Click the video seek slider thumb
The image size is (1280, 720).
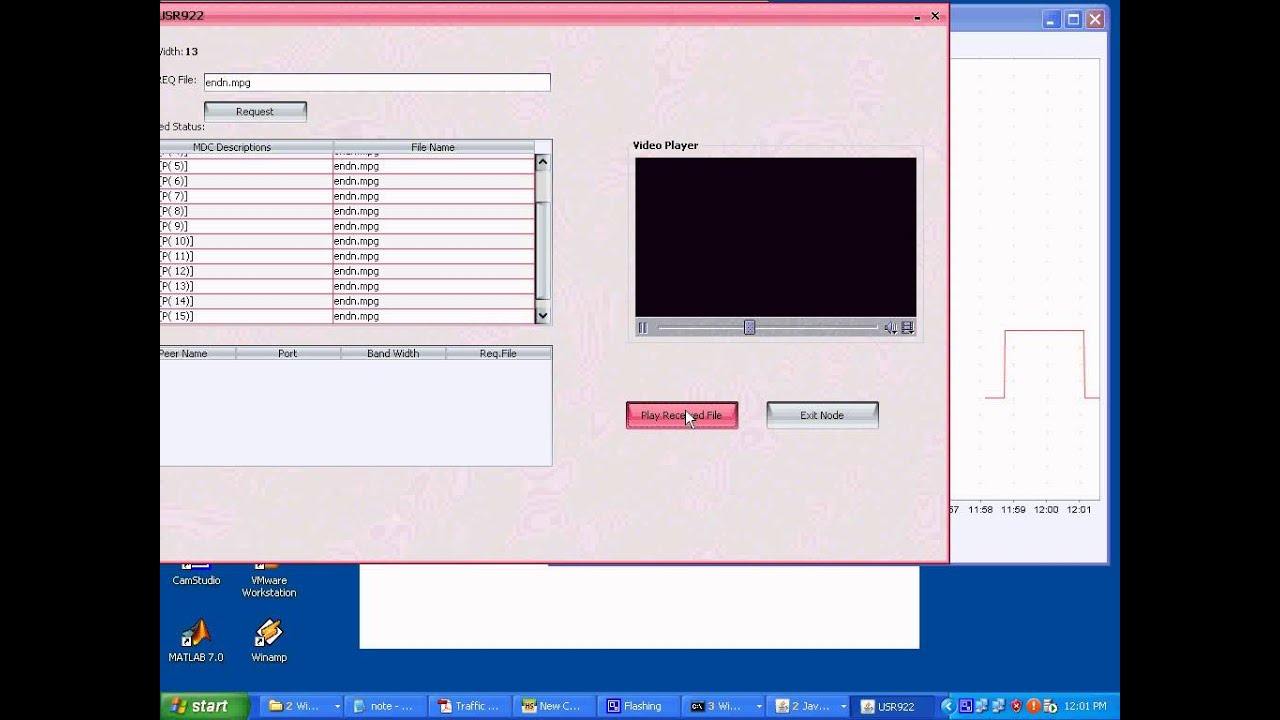749,328
